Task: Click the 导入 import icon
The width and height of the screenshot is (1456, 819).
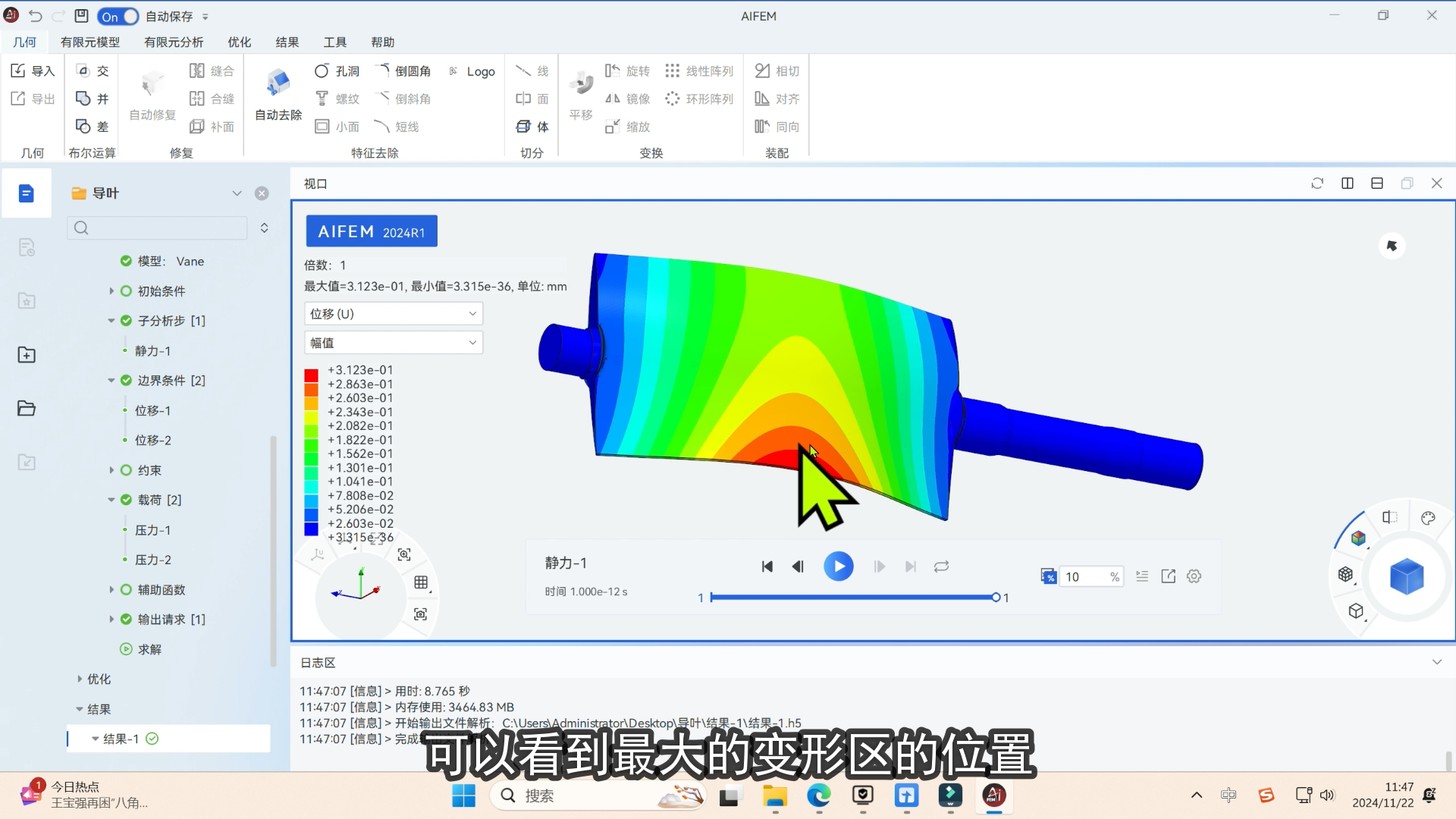Action: point(19,71)
